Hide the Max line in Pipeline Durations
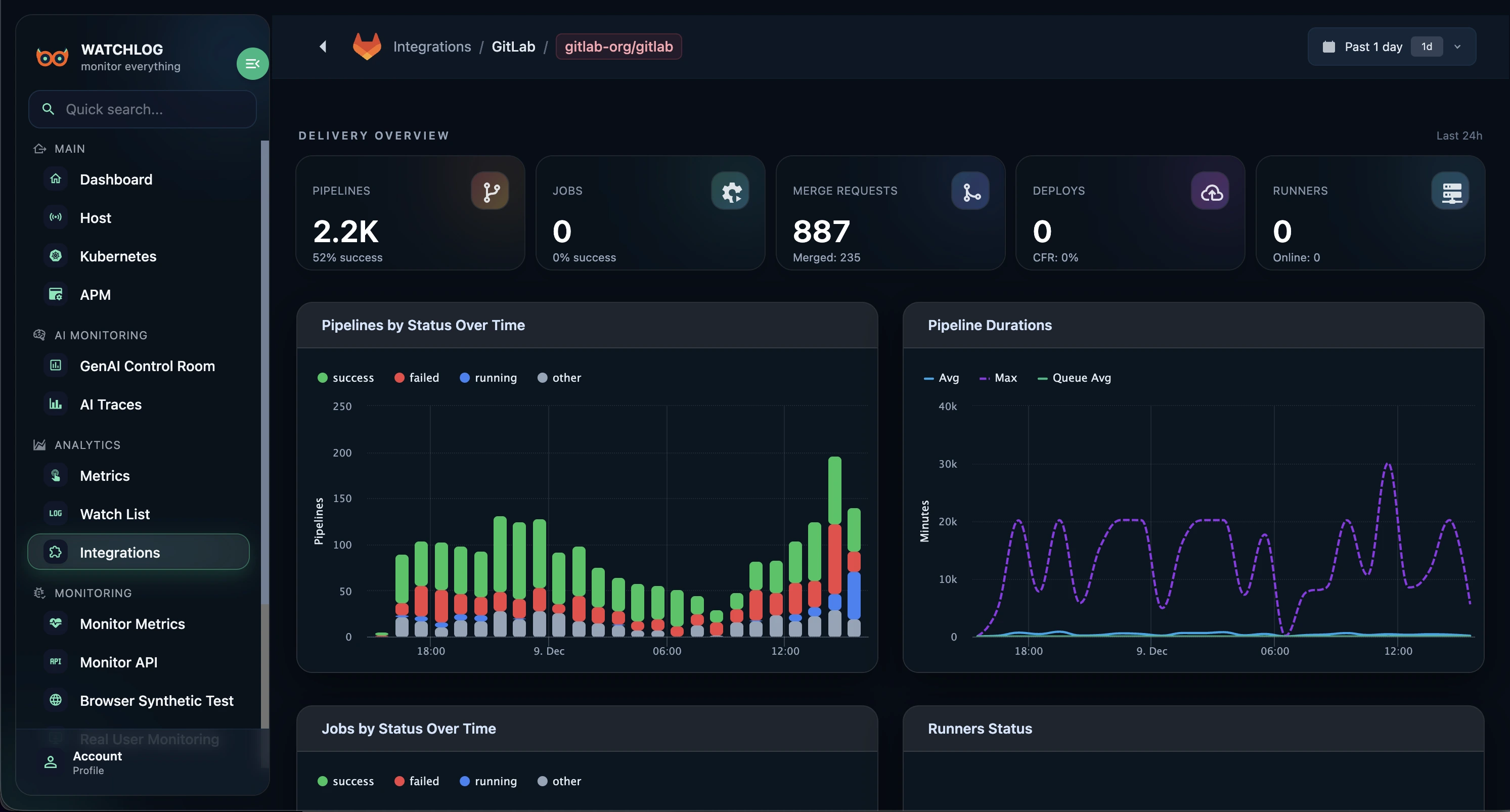The height and width of the screenshot is (812, 1510). [998, 378]
